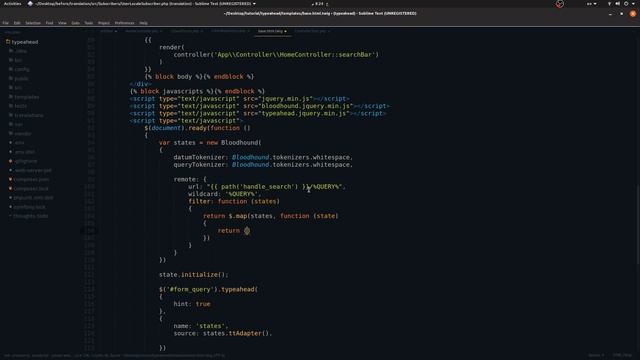Image resolution: width=640 pixels, height=360 pixels.
Task: Open the Find menu
Action: click(x=49, y=23)
